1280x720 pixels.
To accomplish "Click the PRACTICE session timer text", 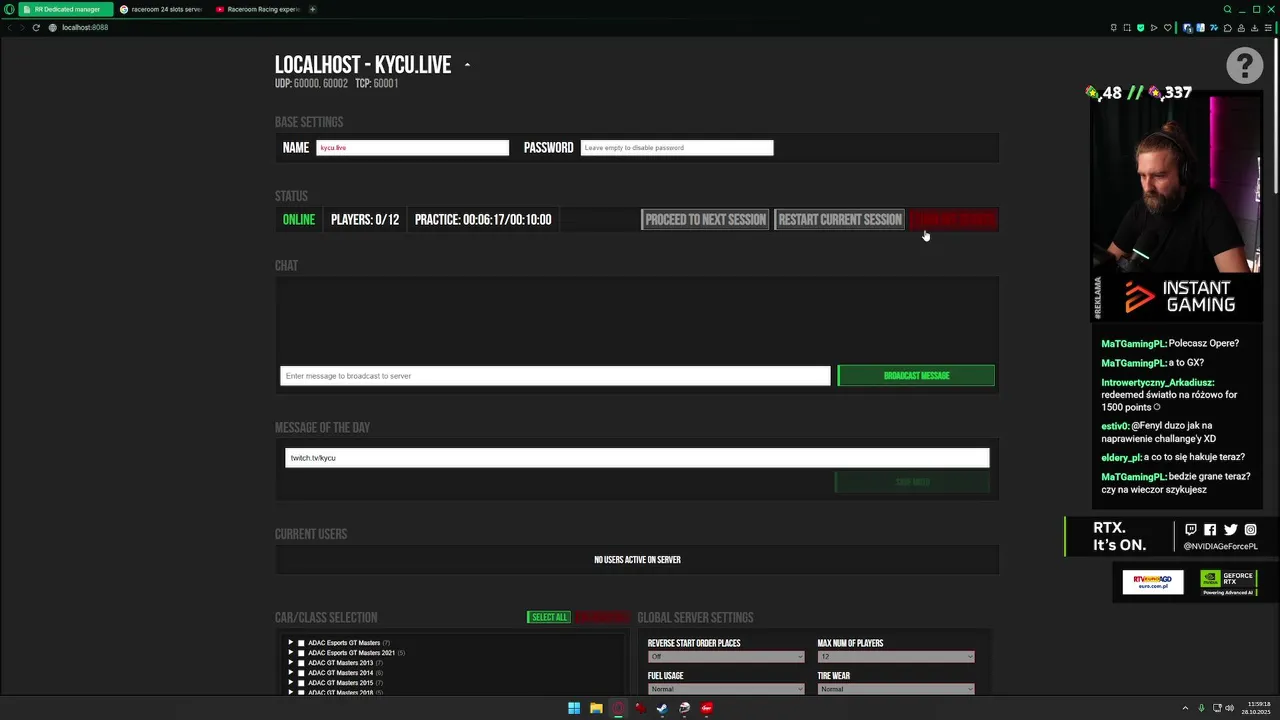I will 483,220.
